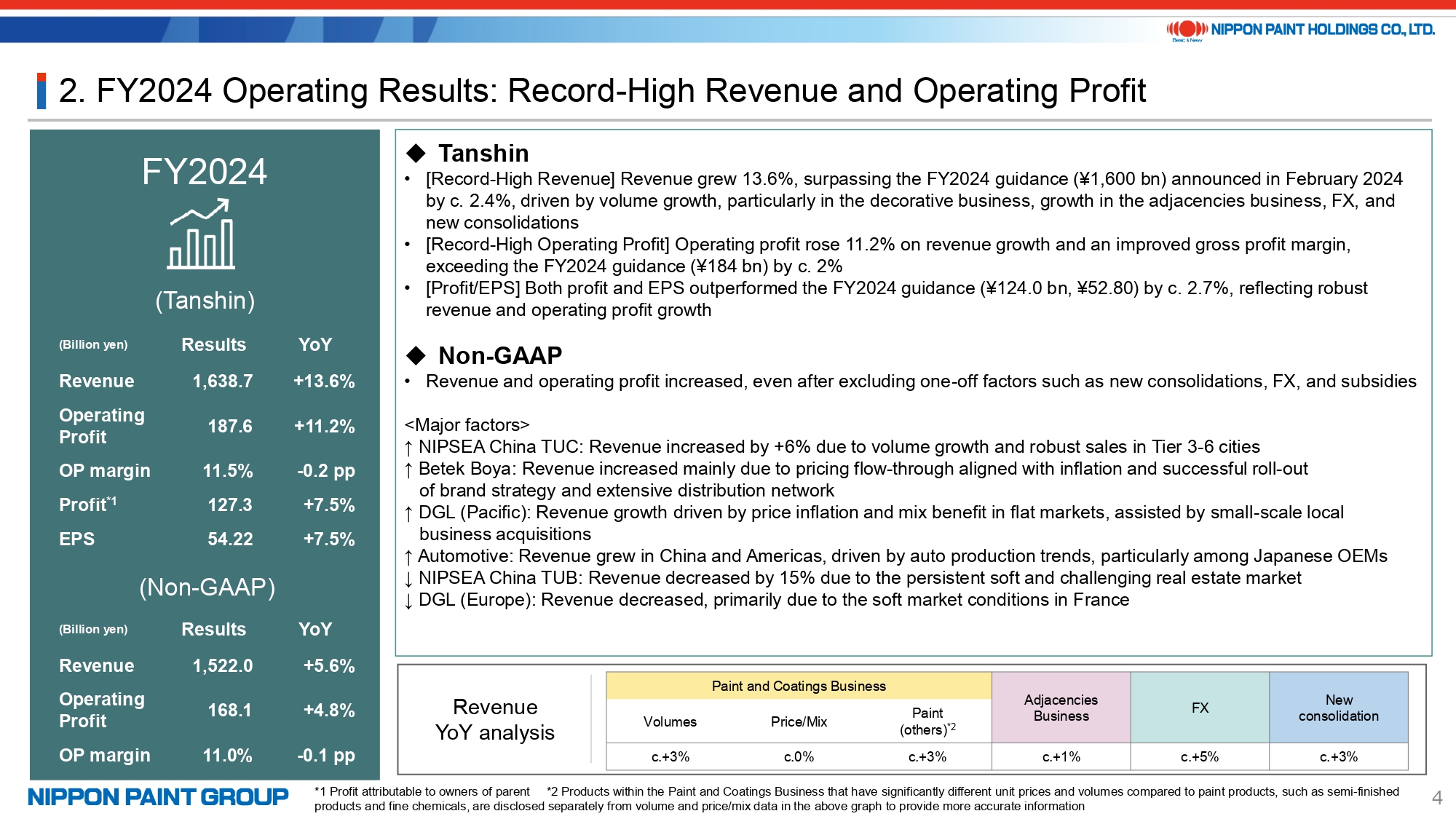The image size is (1456, 819).
Task: Click the Nippon Paint Holdings logo
Action: (1300, 30)
